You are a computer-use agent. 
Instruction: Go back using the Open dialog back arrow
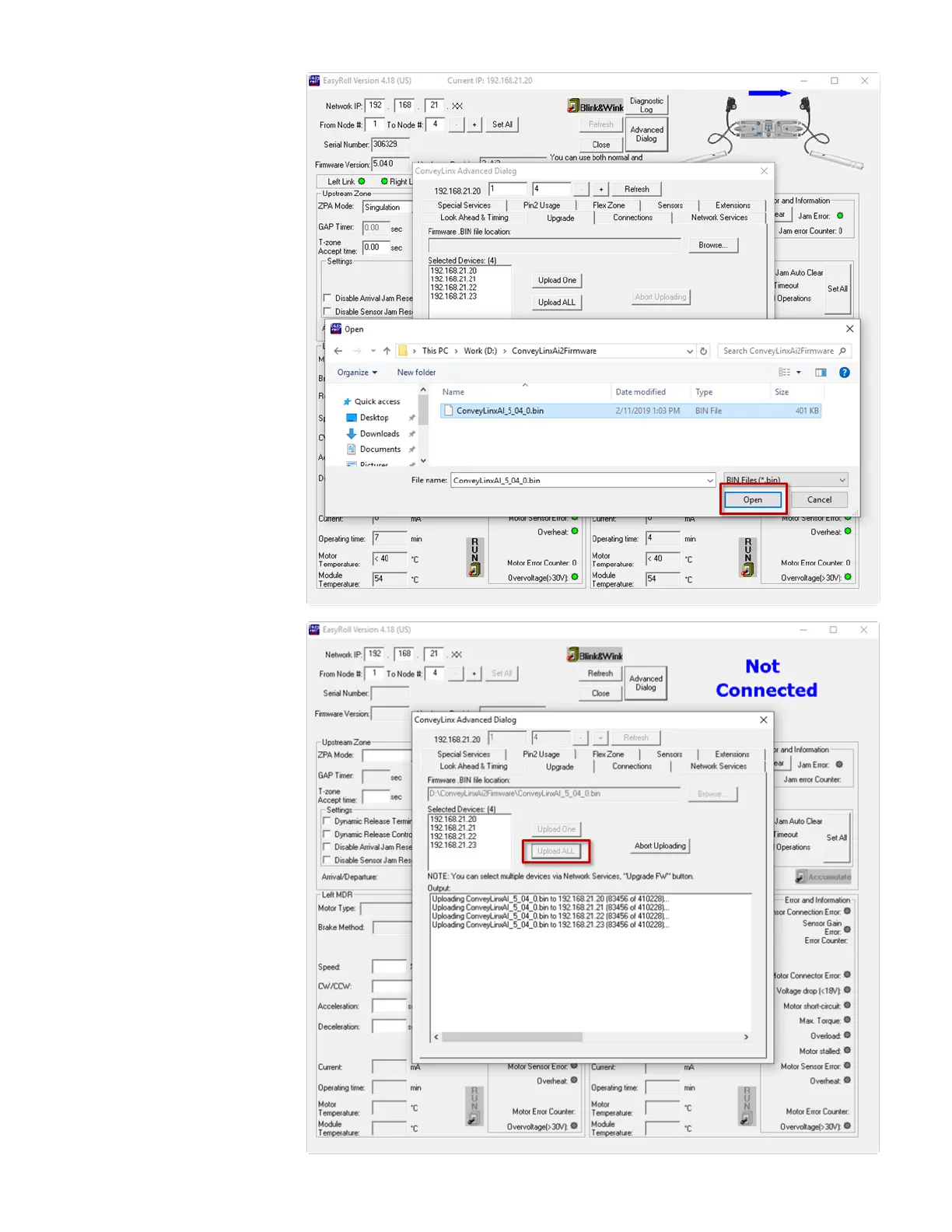click(x=338, y=351)
